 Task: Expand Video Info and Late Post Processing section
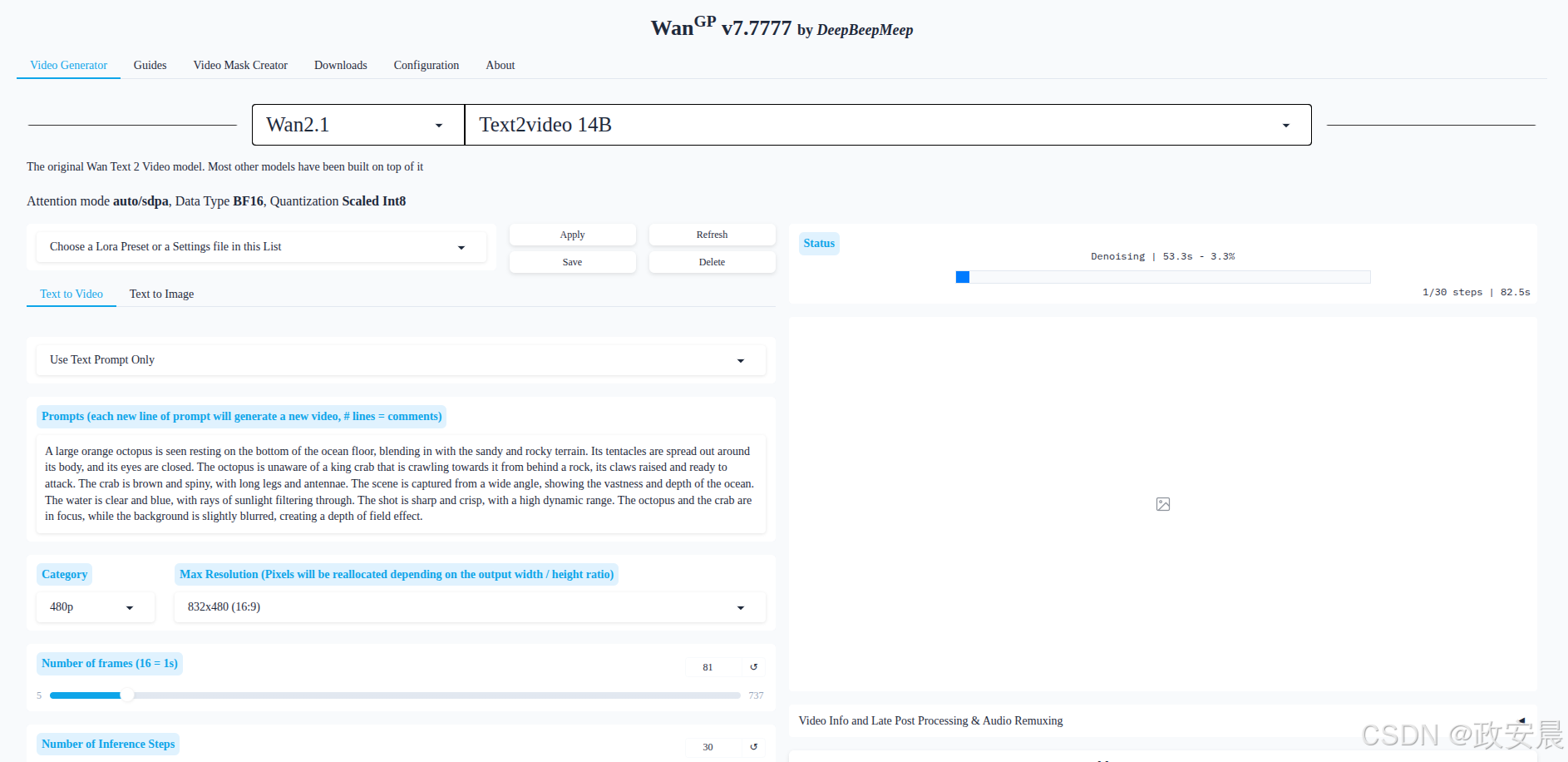coord(1521,720)
